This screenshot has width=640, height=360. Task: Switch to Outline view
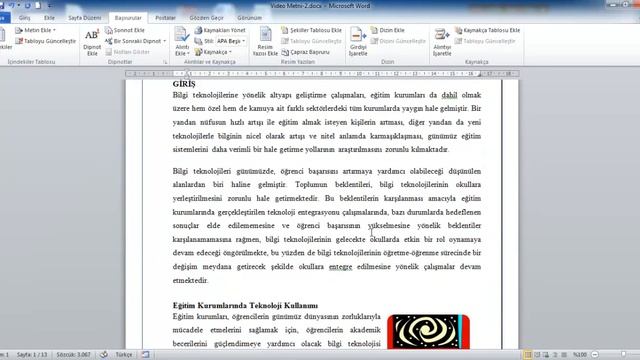[555, 355]
